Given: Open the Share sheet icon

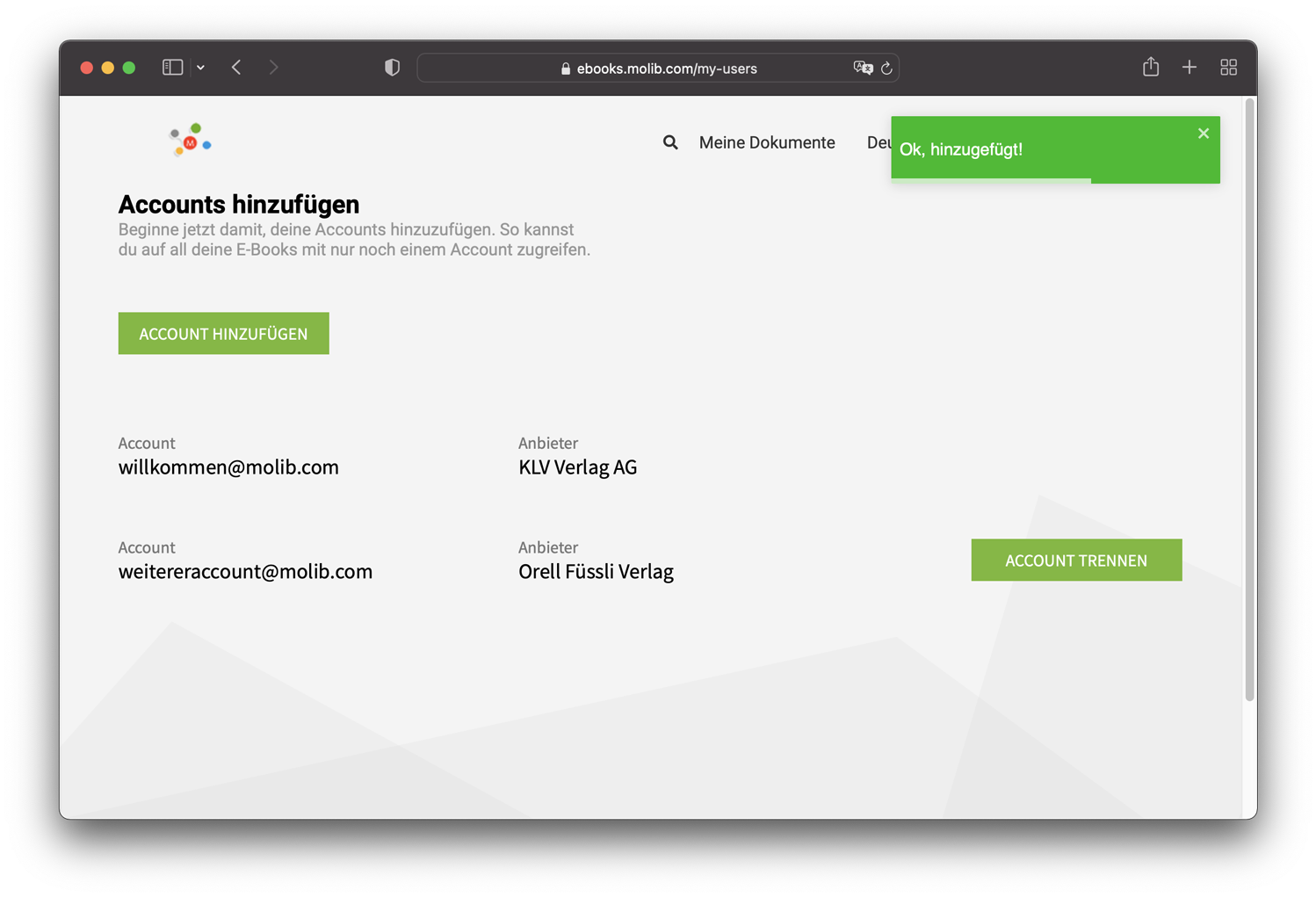Looking at the screenshot, I should [x=1151, y=68].
